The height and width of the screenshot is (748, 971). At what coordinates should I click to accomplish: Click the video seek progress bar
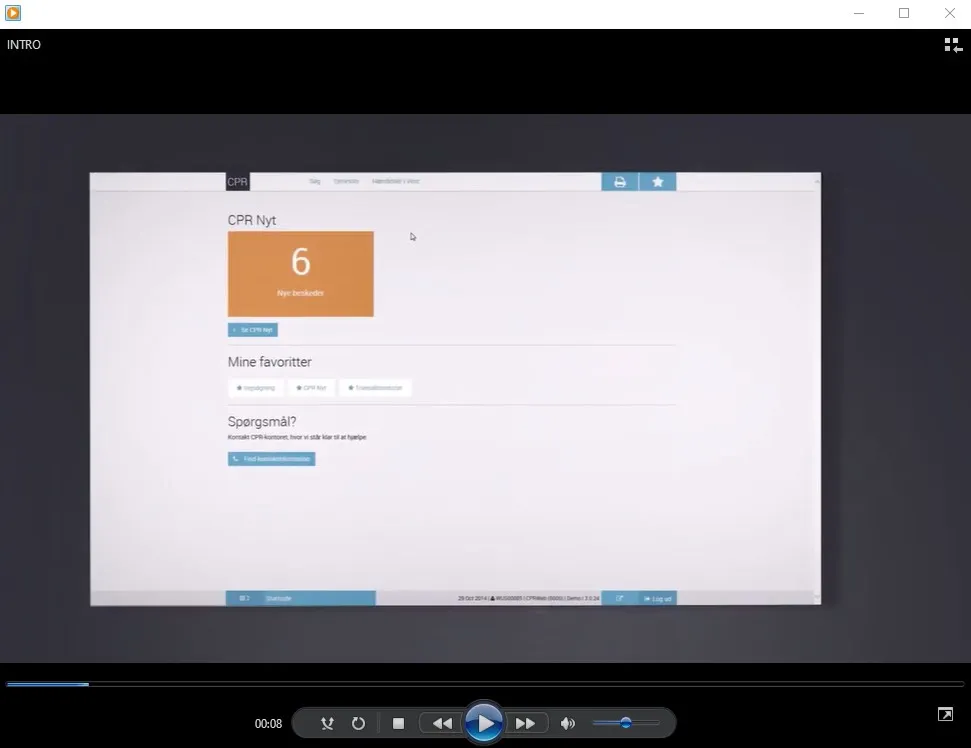pos(485,684)
